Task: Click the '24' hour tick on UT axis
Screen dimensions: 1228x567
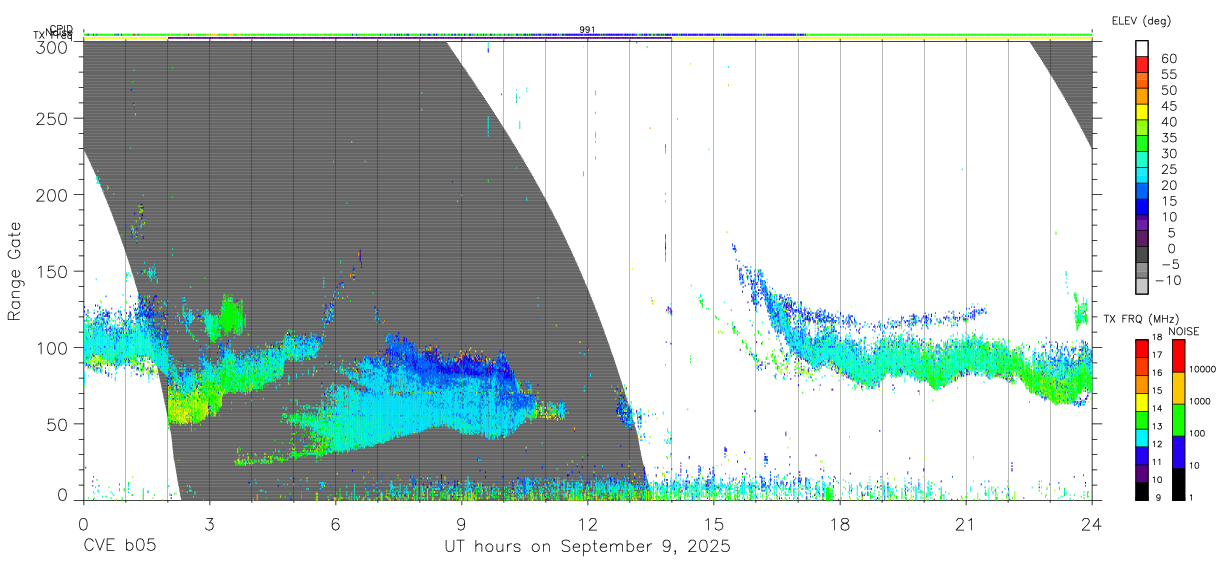Action: pyautogui.click(x=1092, y=524)
